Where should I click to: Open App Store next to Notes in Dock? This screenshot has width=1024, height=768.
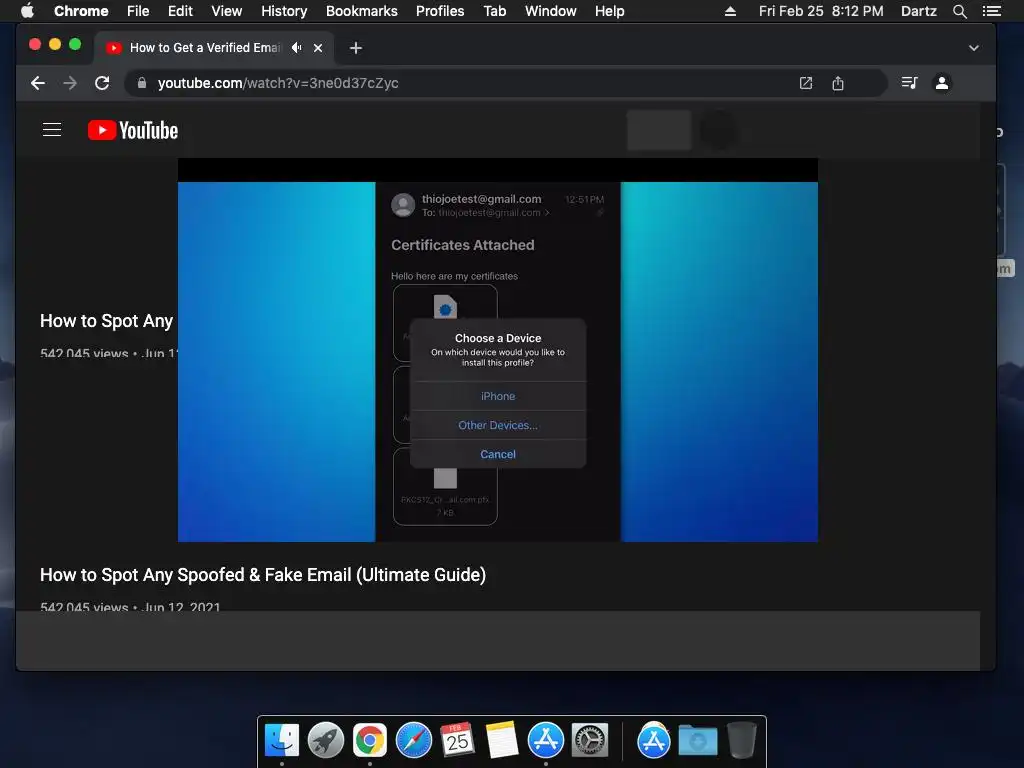(x=546, y=741)
